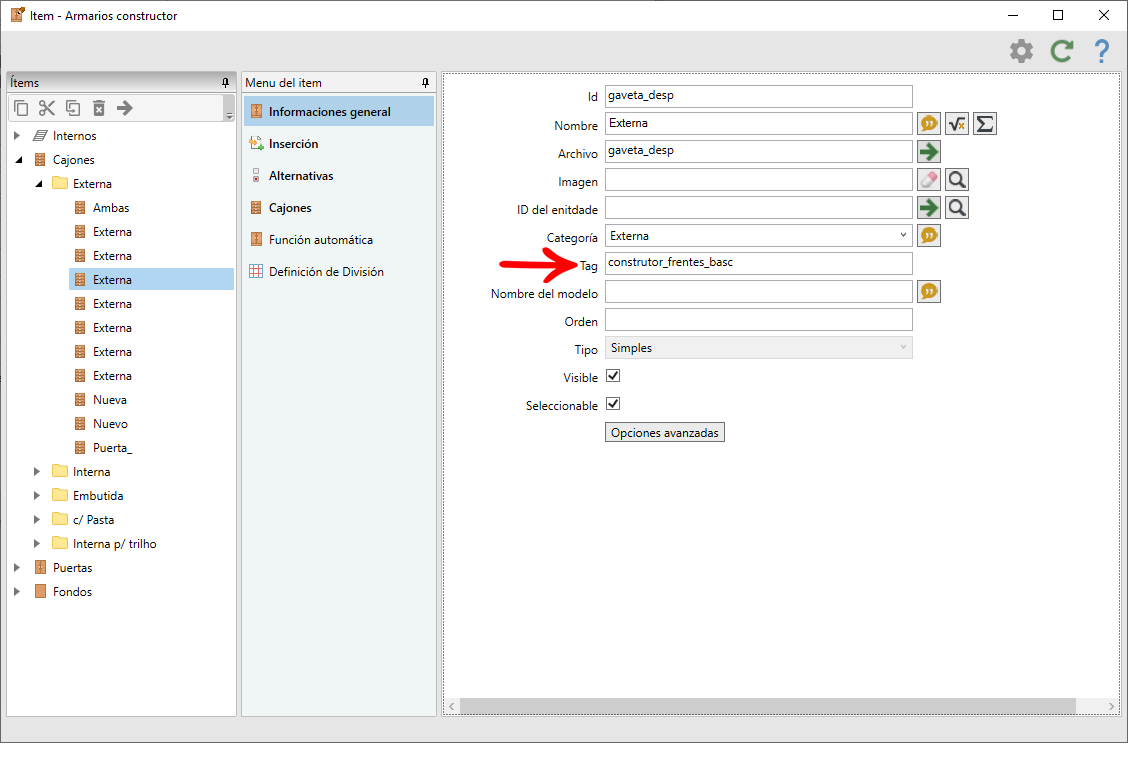Expand the c/ Pasta folder

[x=36, y=520]
